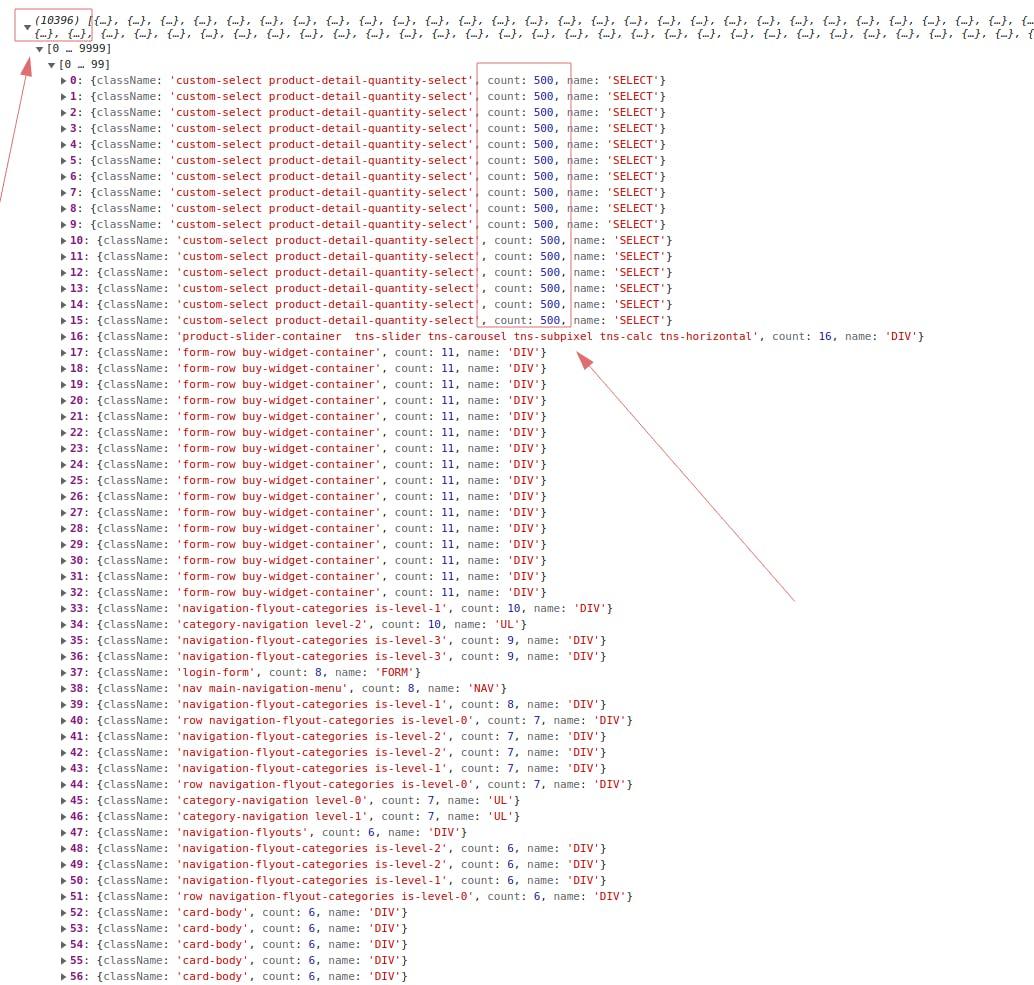Expand object at index 1
Screen dimensions: 1034x985
[63, 96]
